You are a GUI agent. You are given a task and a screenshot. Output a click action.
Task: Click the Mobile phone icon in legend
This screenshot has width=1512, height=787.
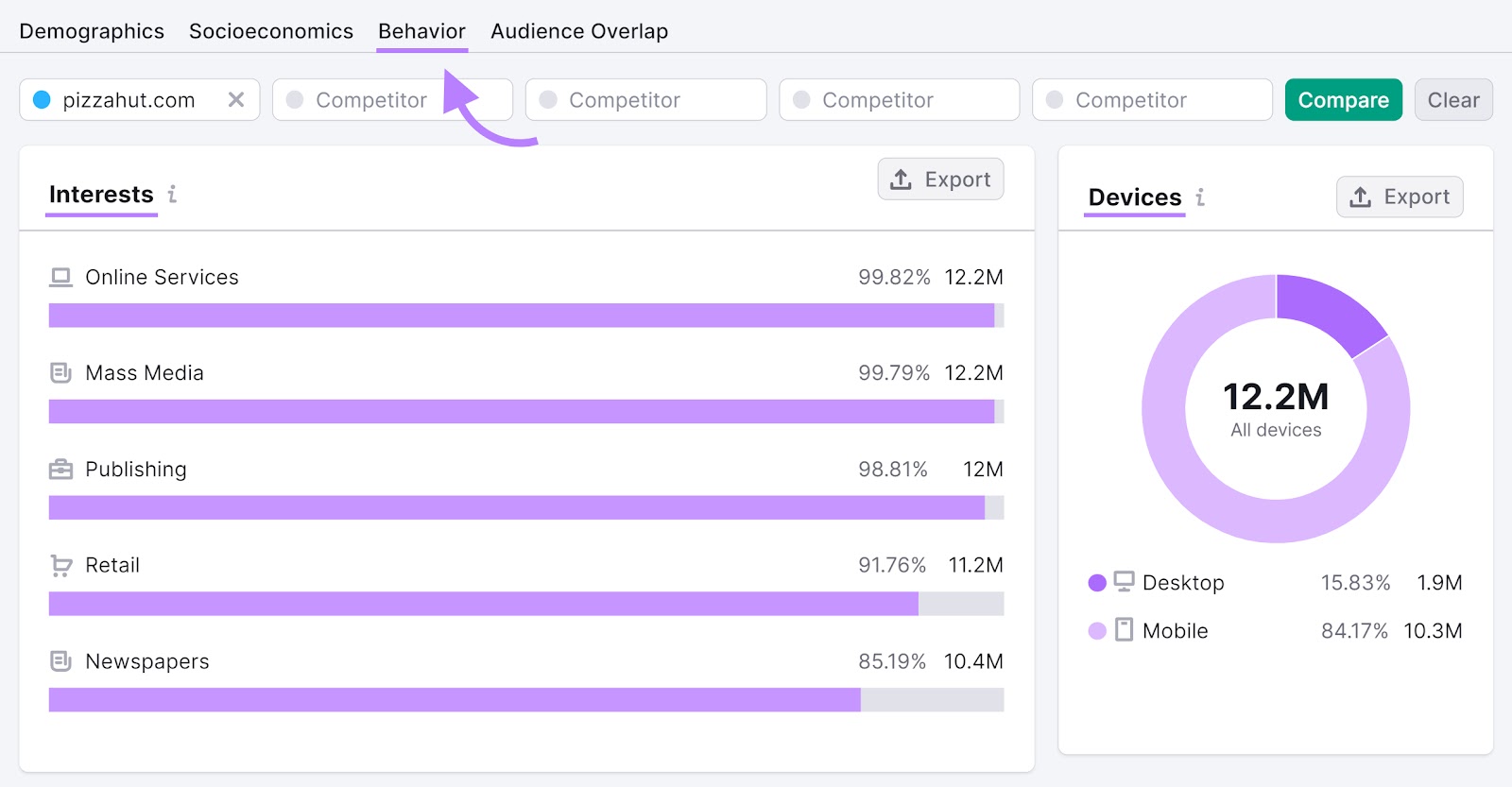point(1124,630)
